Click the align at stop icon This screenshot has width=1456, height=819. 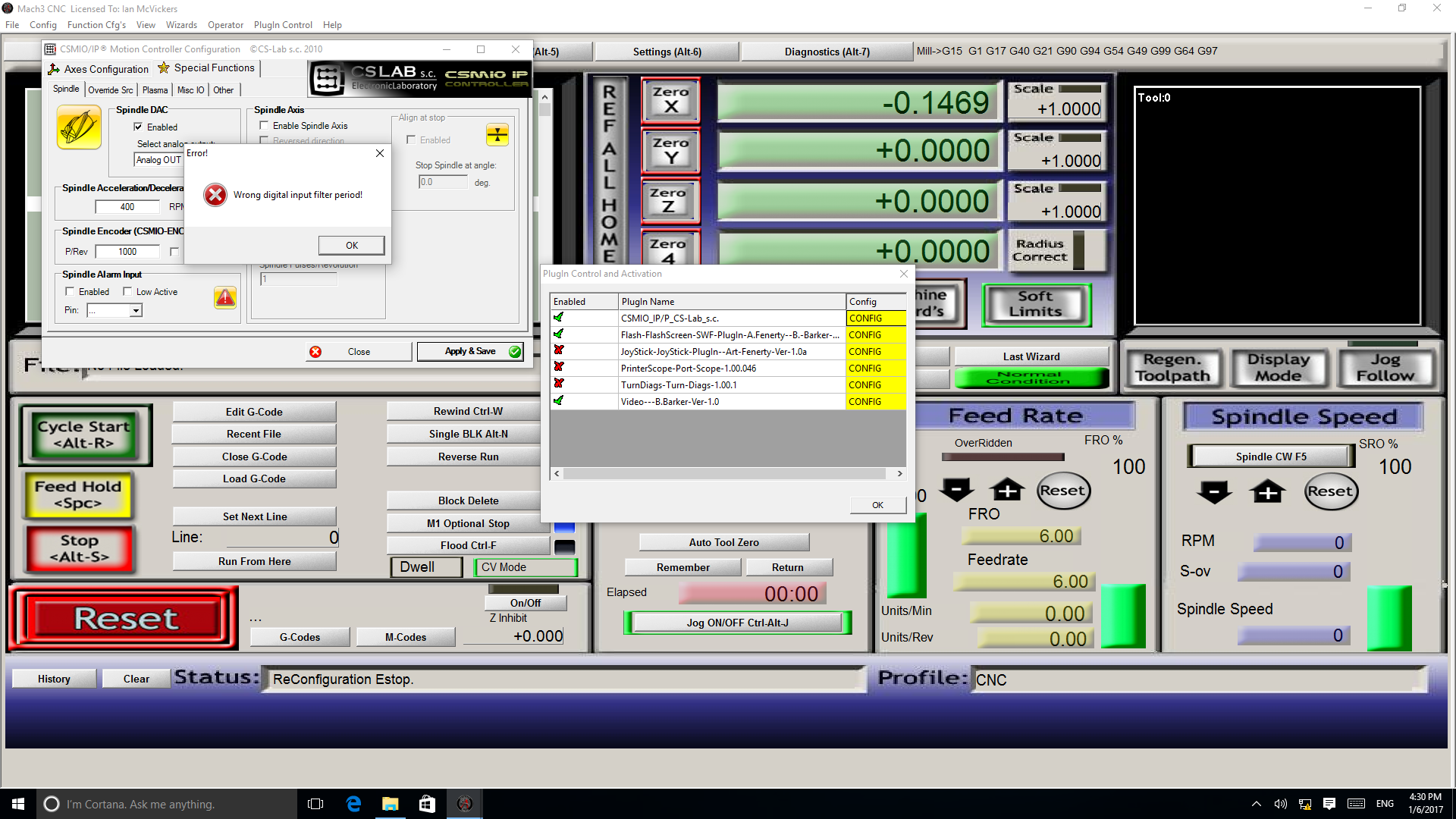tap(497, 135)
